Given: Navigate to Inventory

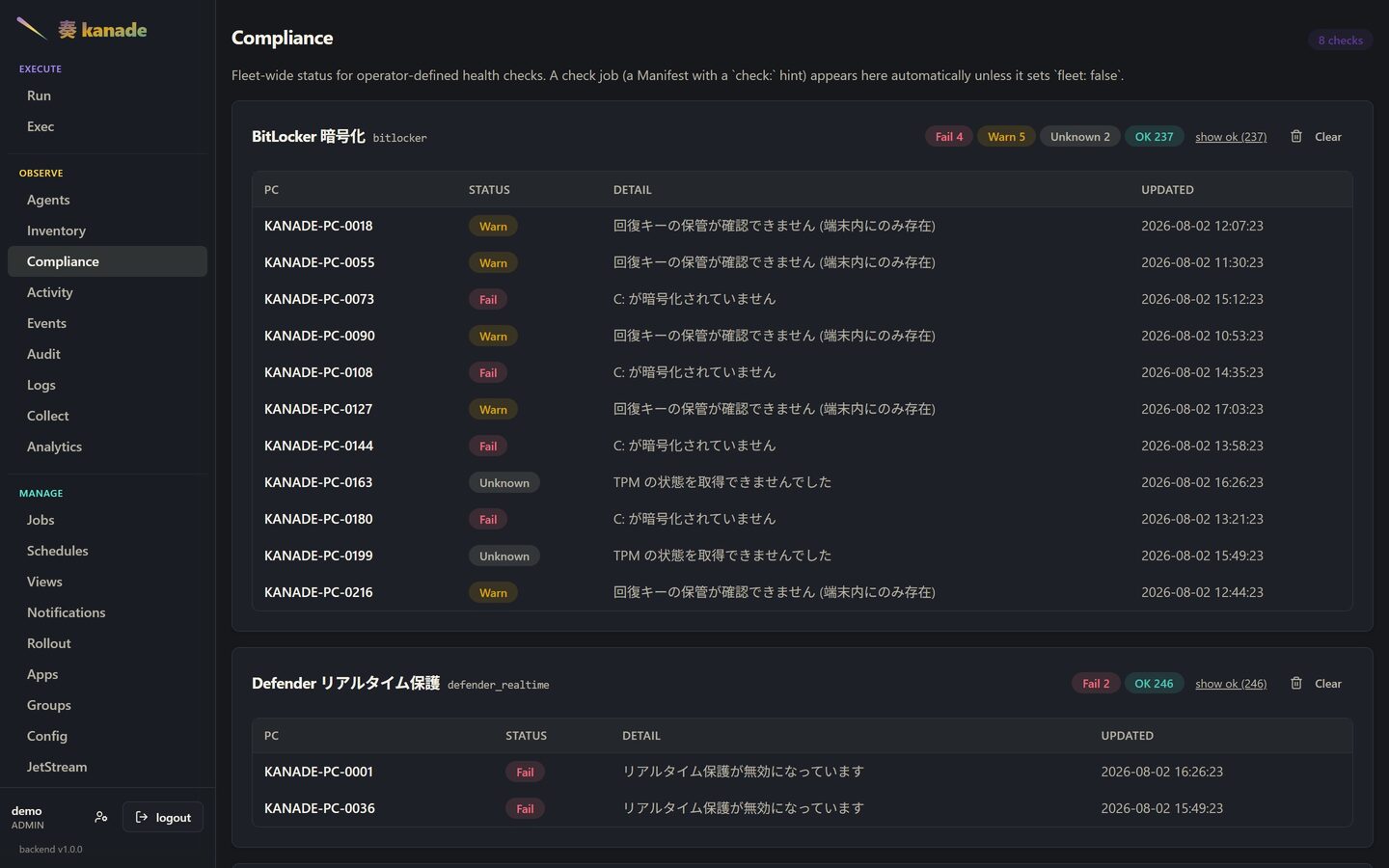Looking at the screenshot, I should (107, 231).
